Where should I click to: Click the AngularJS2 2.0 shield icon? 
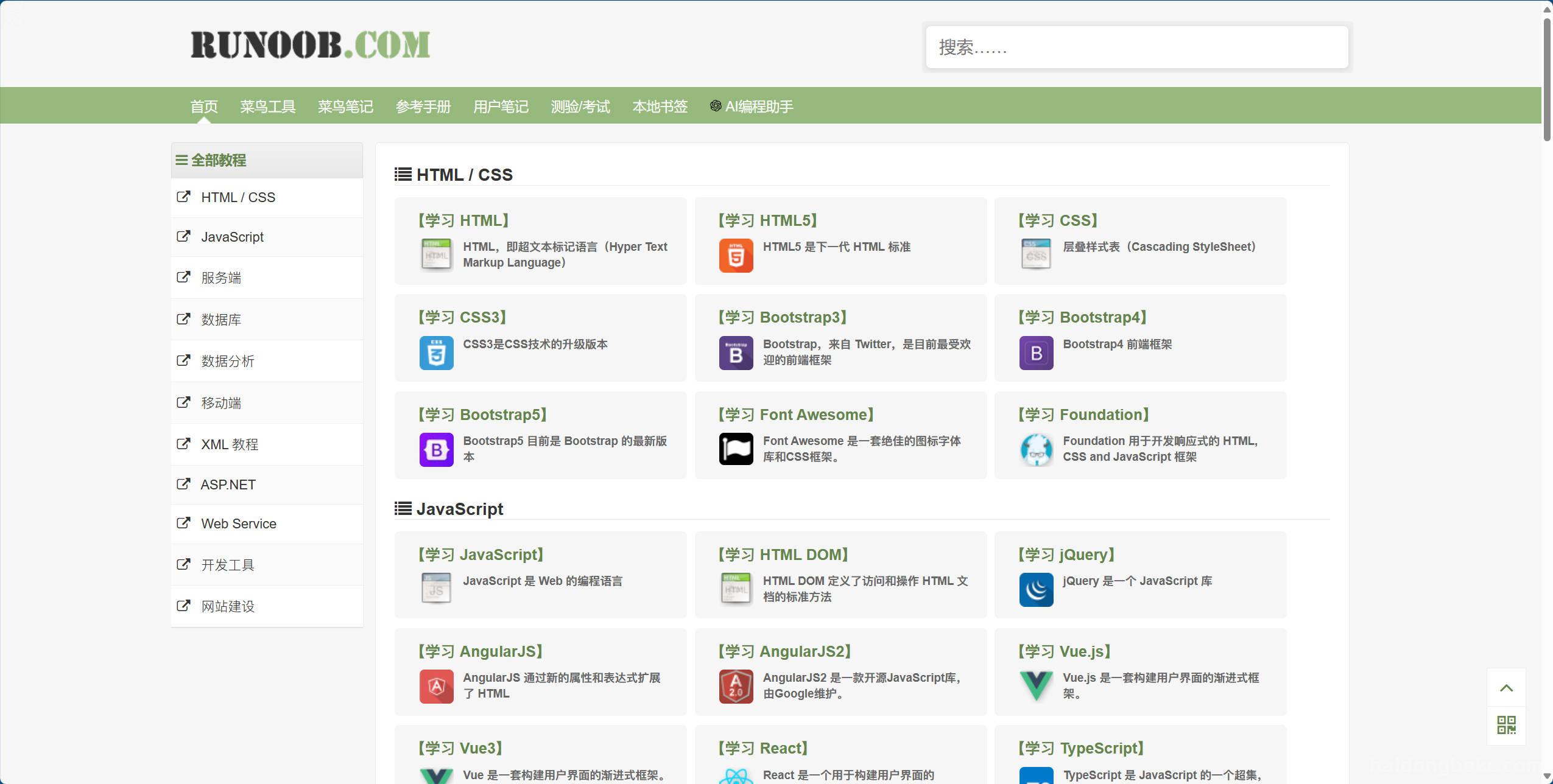tap(736, 686)
